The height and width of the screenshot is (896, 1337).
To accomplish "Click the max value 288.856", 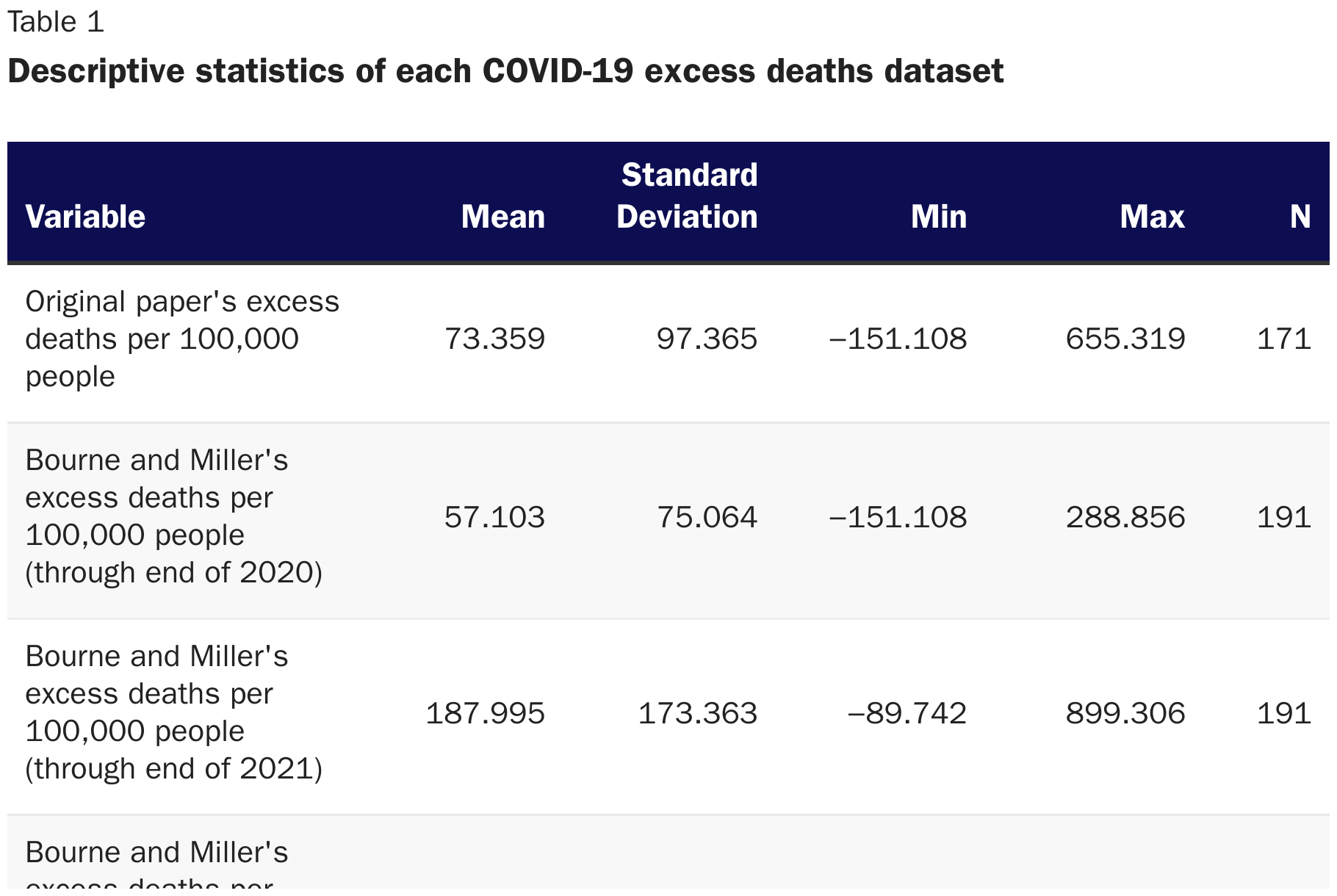I will click(1125, 517).
